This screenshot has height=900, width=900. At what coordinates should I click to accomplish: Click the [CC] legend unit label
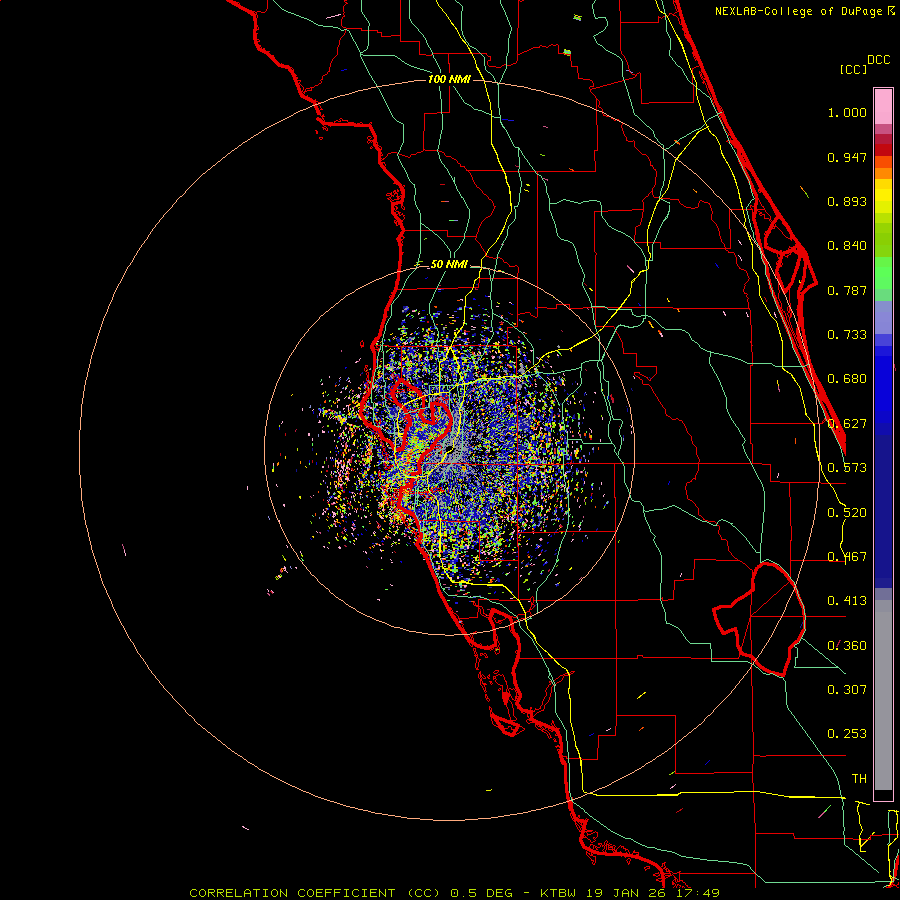pyautogui.click(x=853, y=69)
